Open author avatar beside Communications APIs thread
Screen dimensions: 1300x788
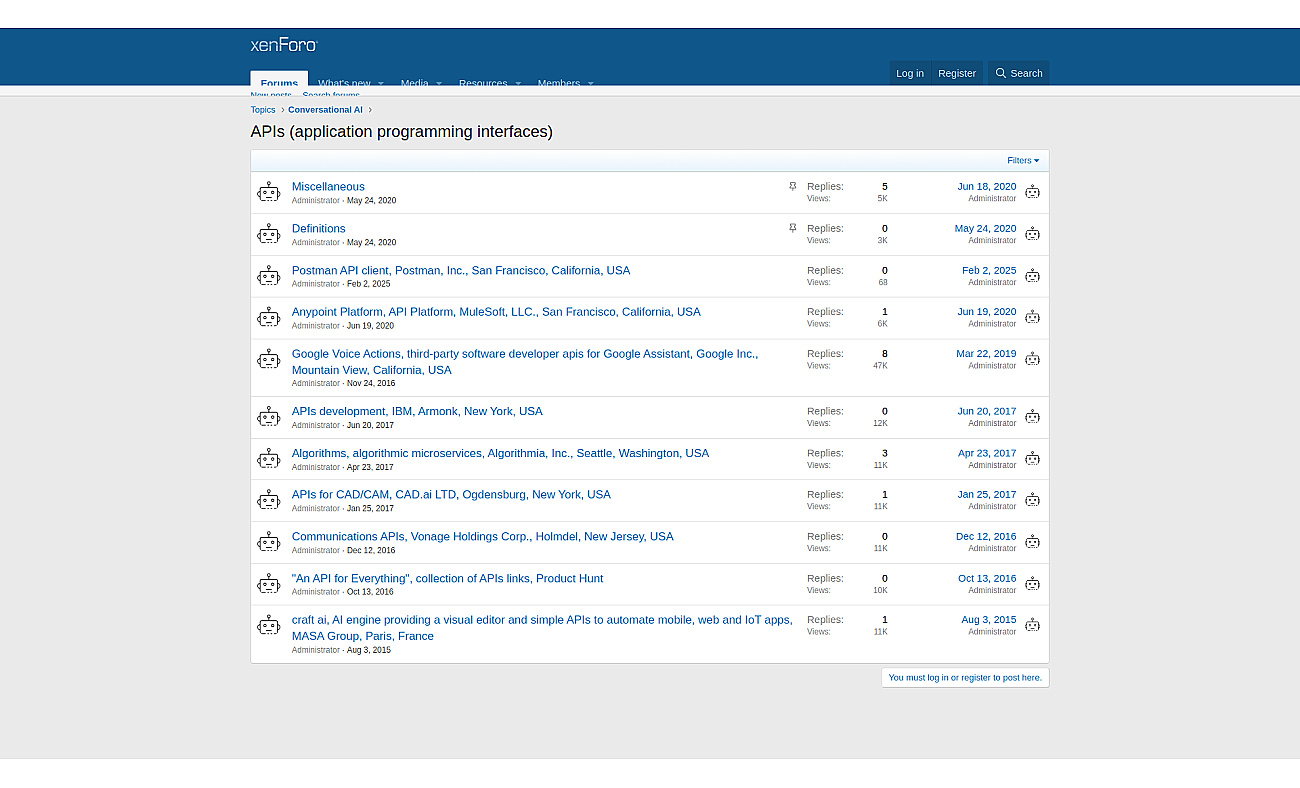[268, 542]
